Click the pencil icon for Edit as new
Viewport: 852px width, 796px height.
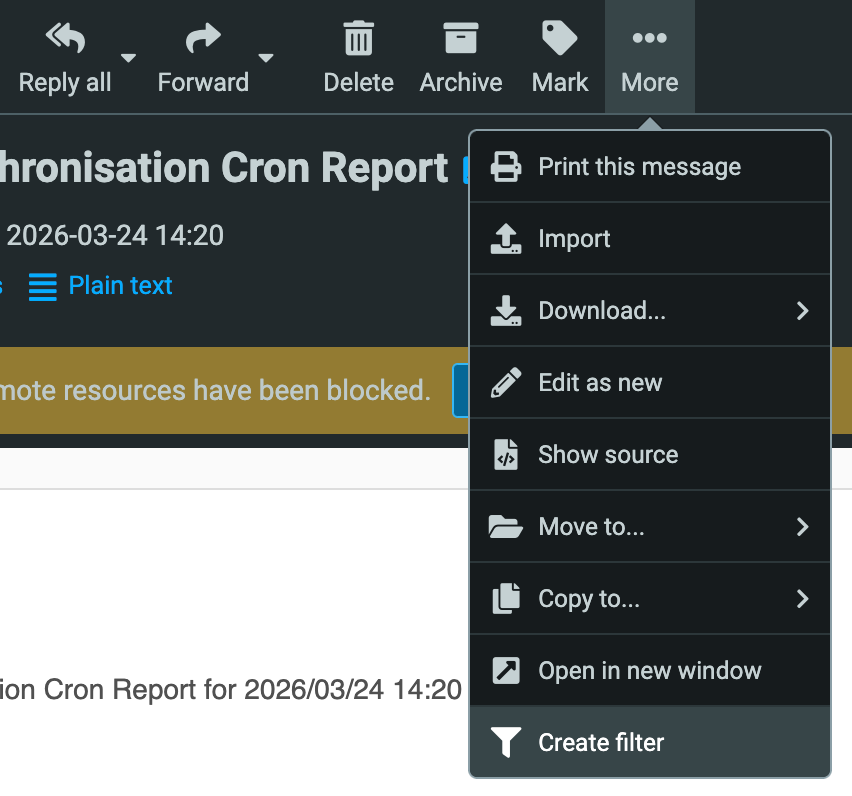[506, 383]
